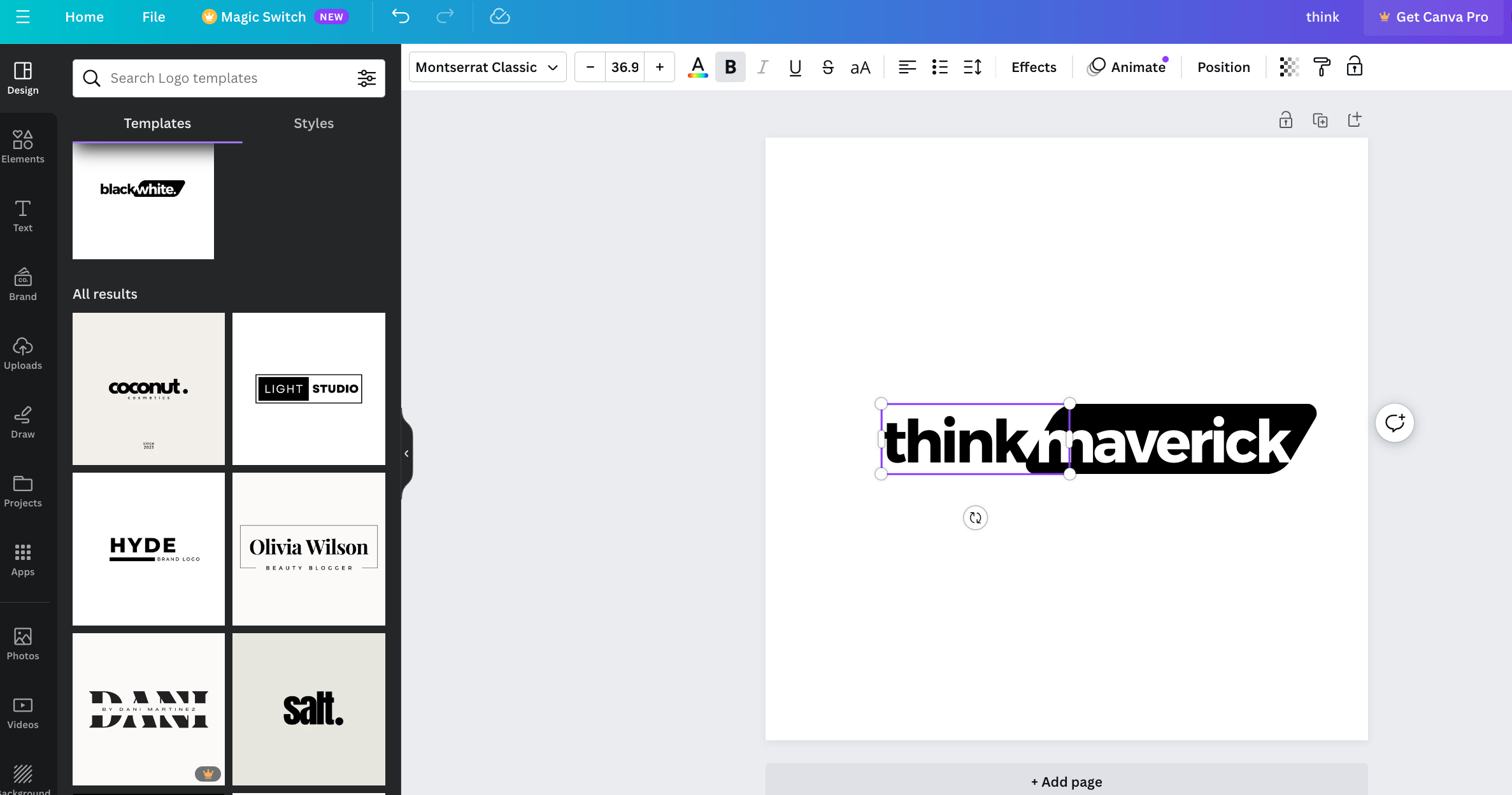Toggle bold formatting
The height and width of the screenshot is (795, 1512).
(x=731, y=67)
